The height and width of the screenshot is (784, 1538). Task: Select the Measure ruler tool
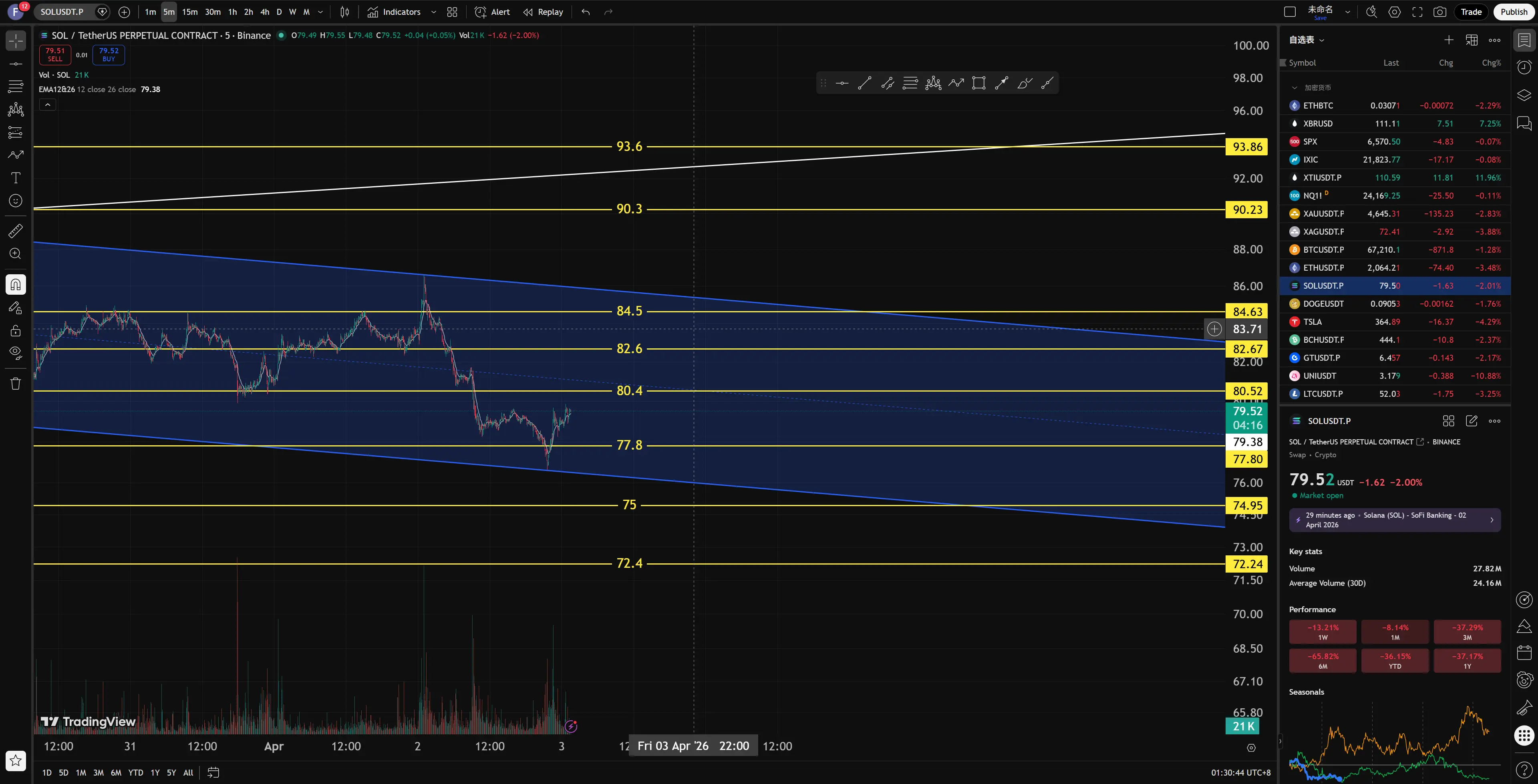pyautogui.click(x=16, y=231)
